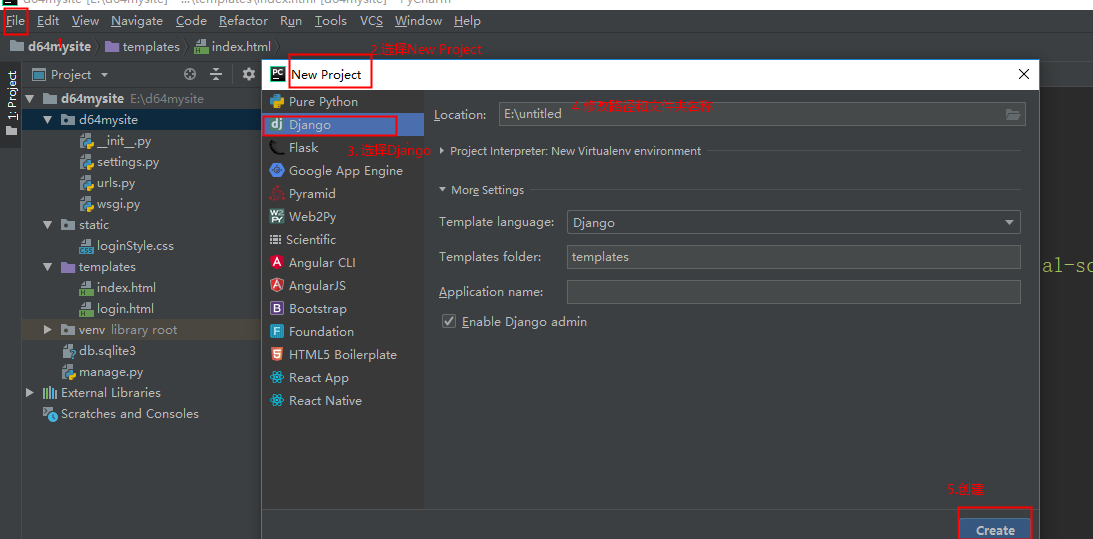The width and height of the screenshot is (1093, 539).
Task: Expand External Libraries node
Action: coord(29,393)
